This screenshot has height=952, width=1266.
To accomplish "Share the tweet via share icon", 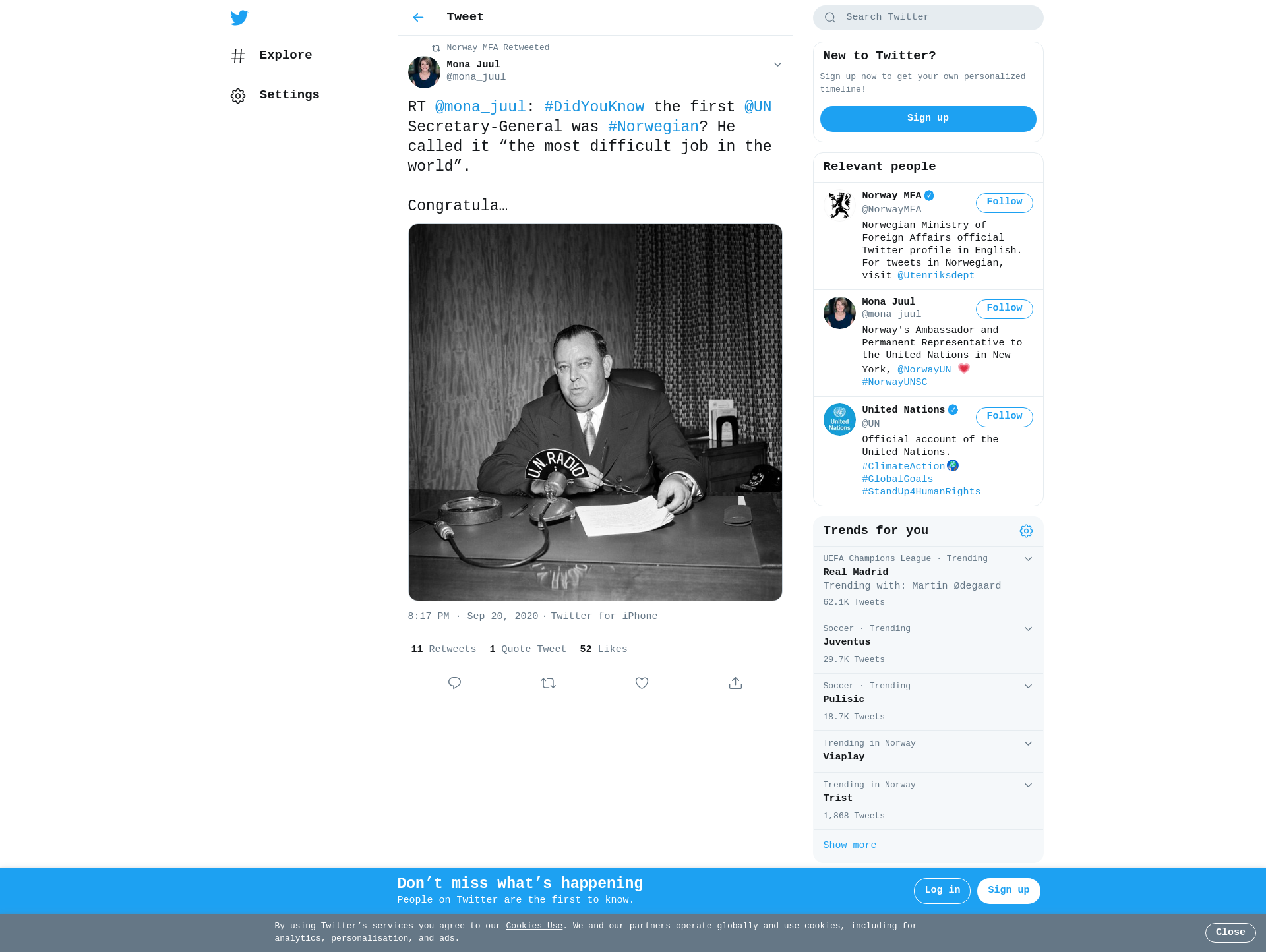I will 735,683.
